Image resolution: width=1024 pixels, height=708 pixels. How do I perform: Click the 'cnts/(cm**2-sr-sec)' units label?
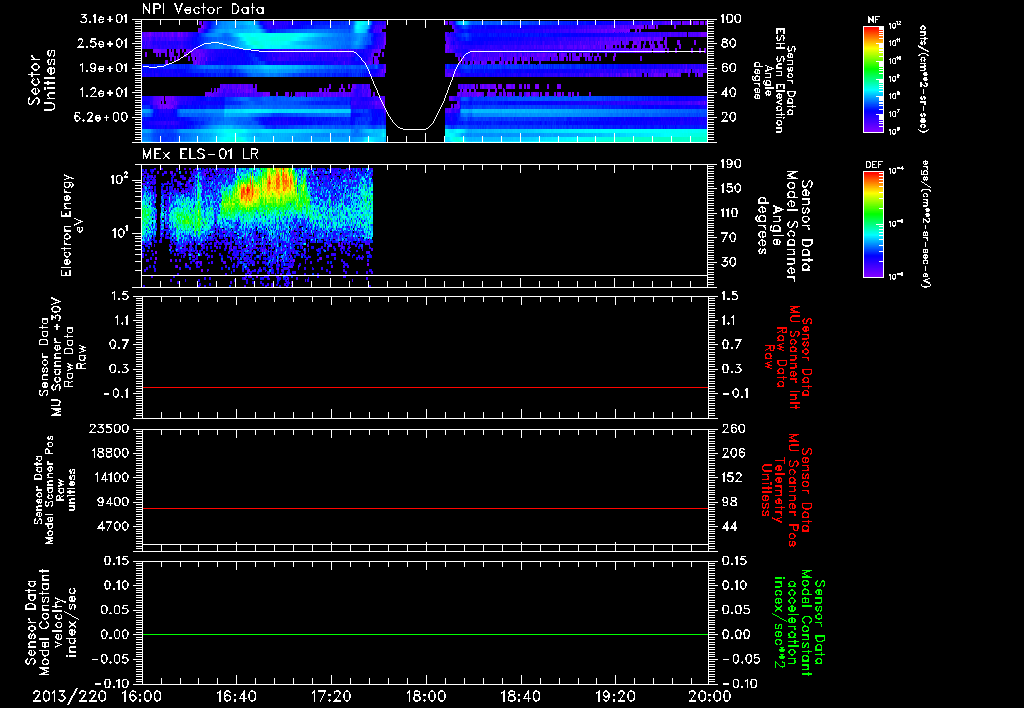923,78
